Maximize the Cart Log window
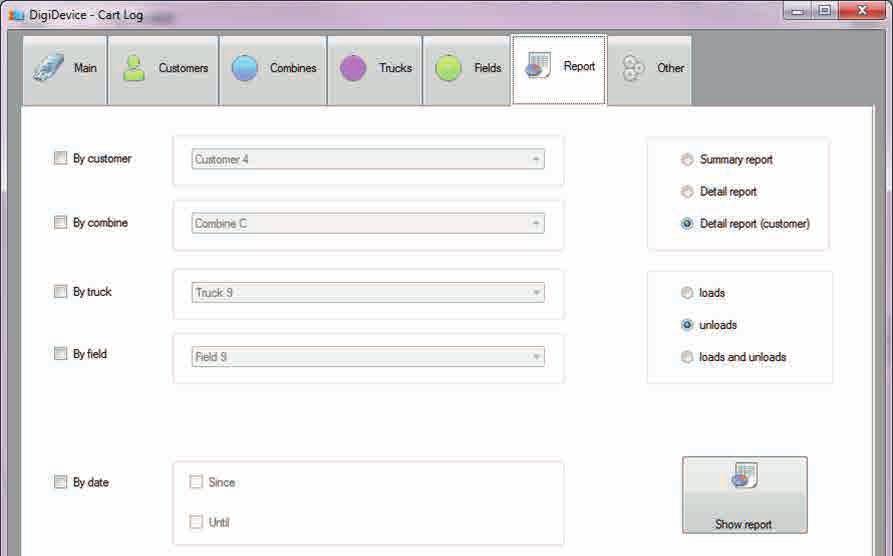 coord(824,11)
